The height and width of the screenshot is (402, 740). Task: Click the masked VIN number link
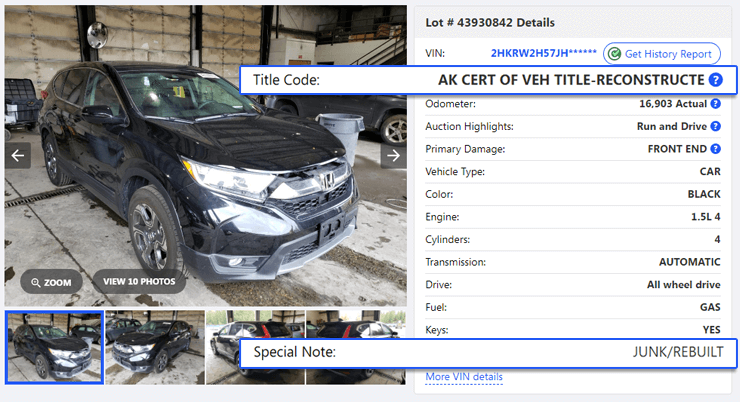point(544,53)
